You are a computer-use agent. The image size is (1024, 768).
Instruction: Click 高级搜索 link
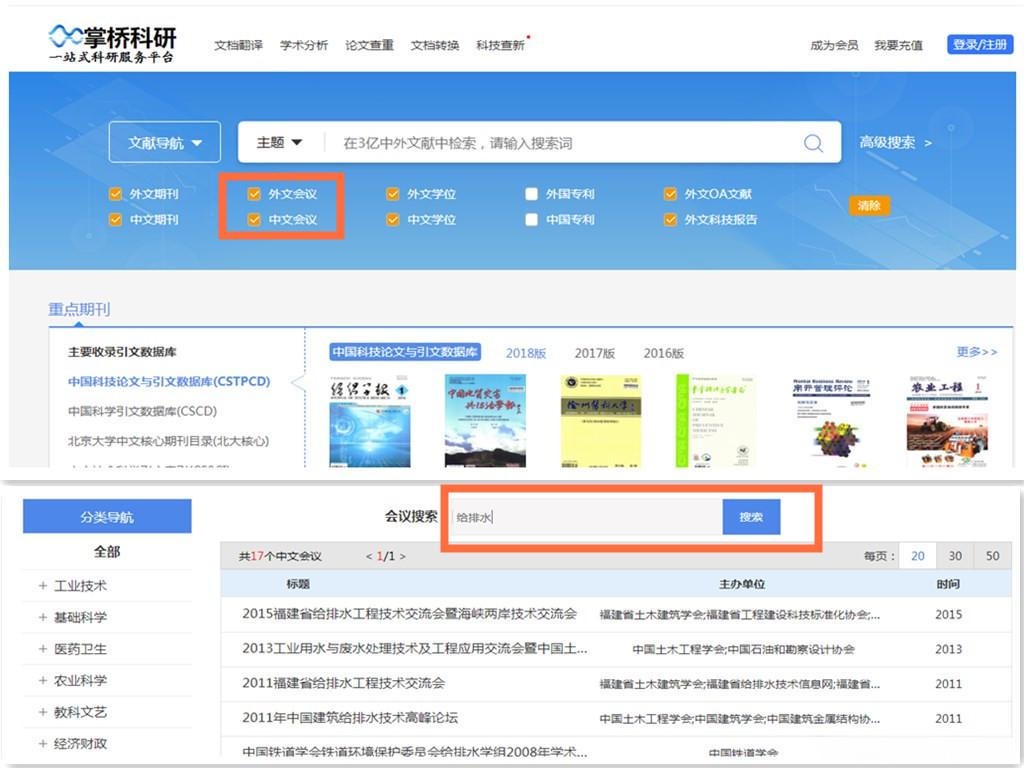pos(895,142)
